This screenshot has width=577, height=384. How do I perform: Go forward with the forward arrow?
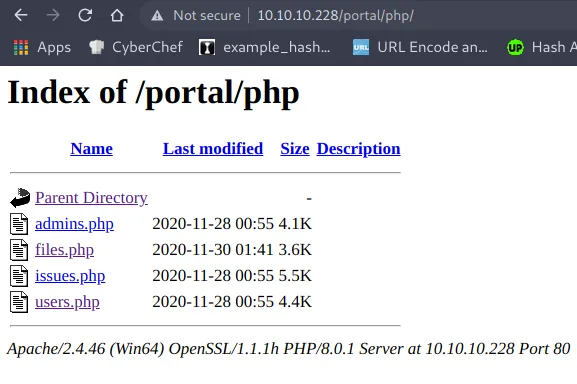(53, 15)
